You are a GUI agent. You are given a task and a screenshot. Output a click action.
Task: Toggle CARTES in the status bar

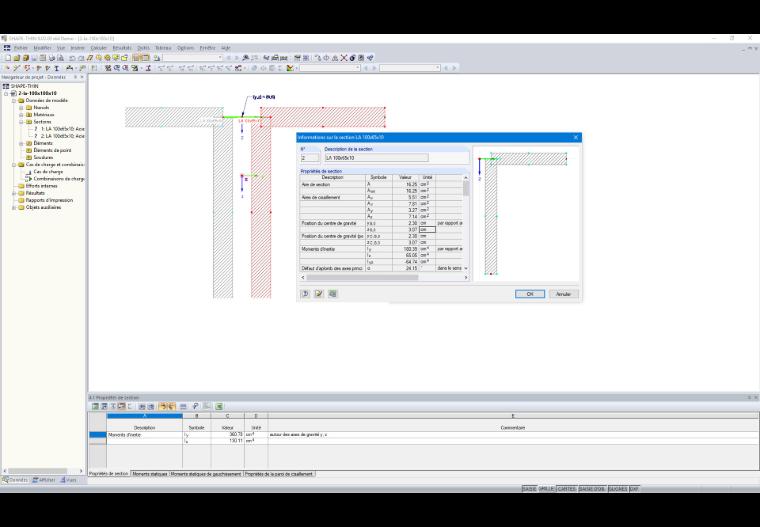point(567,489)
